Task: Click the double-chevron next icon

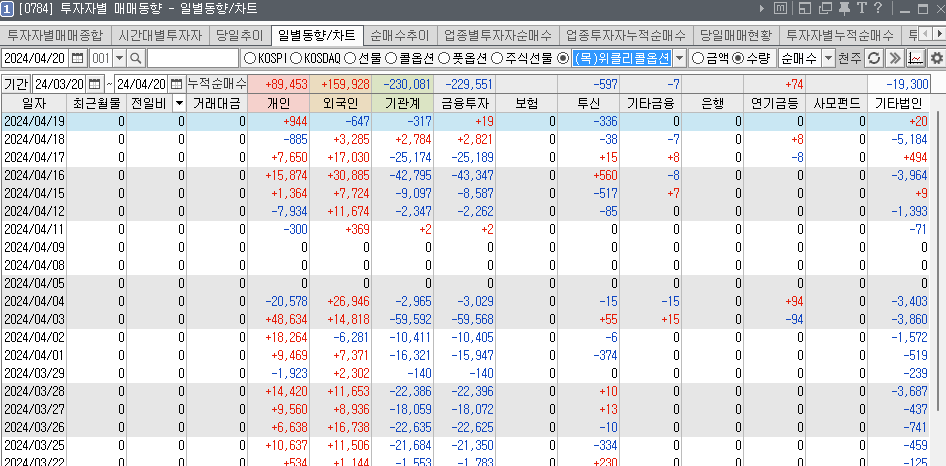Action: click(x=895, y=58)
